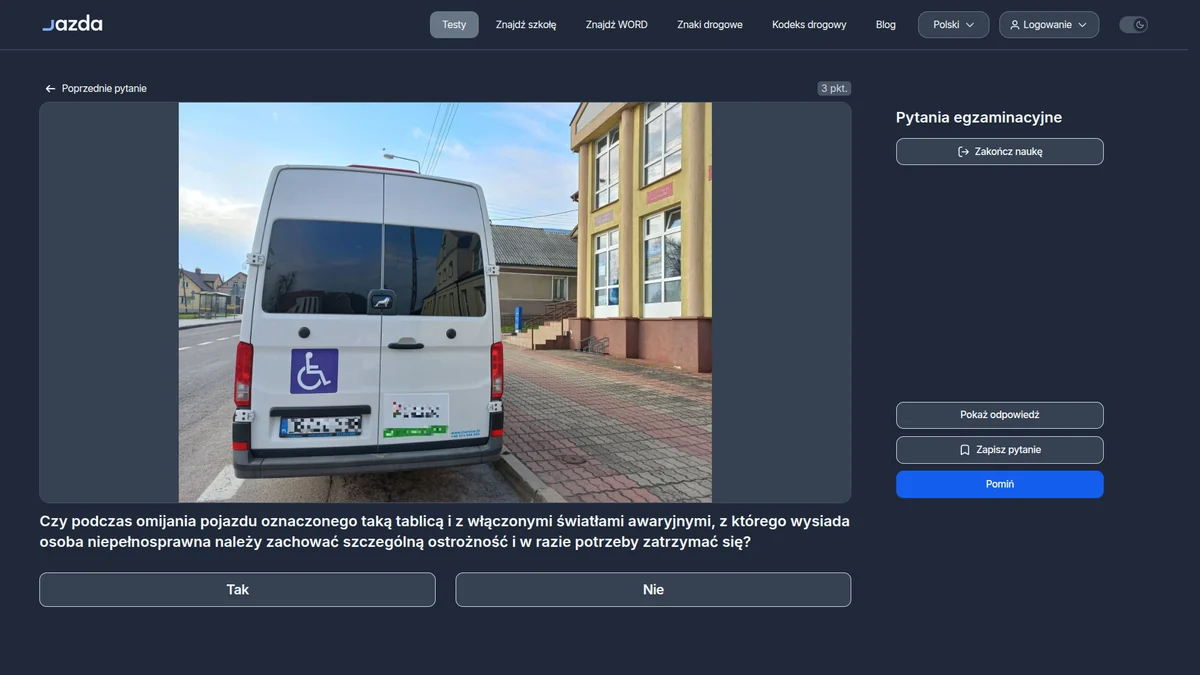Image resolution: width=1200 pixels, height=675 pixels.
Task: Open Znajdź WORD menu item
Action: [x=617, y=25]
